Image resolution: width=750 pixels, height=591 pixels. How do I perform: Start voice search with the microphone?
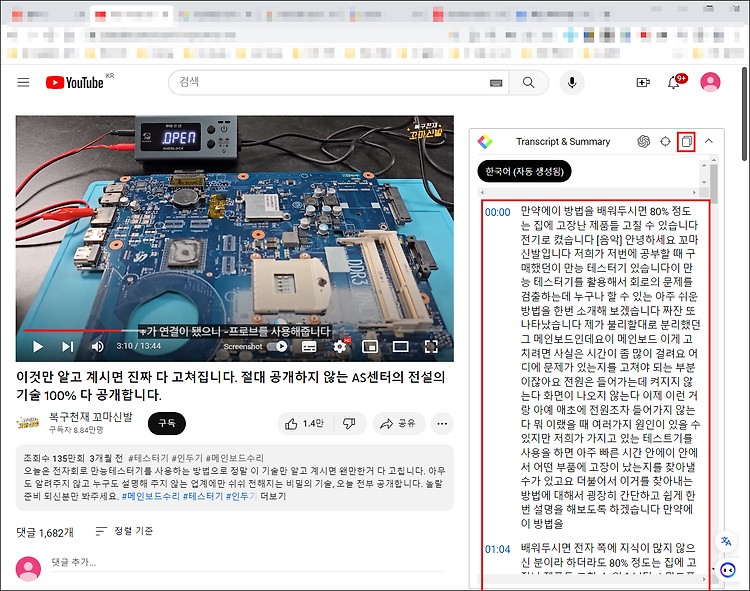click(572, 83)
